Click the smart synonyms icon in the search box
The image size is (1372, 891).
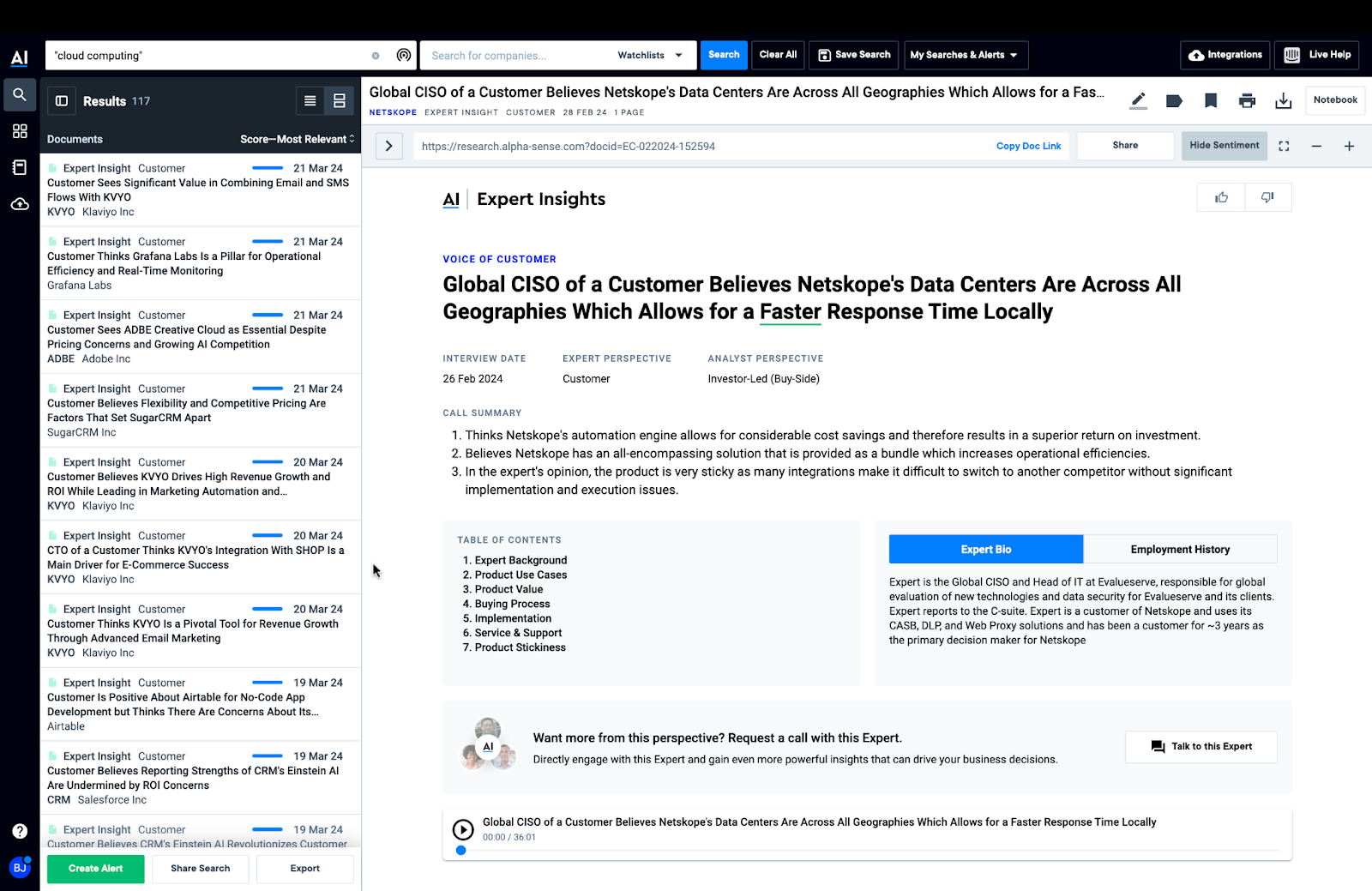pos(404,56)
